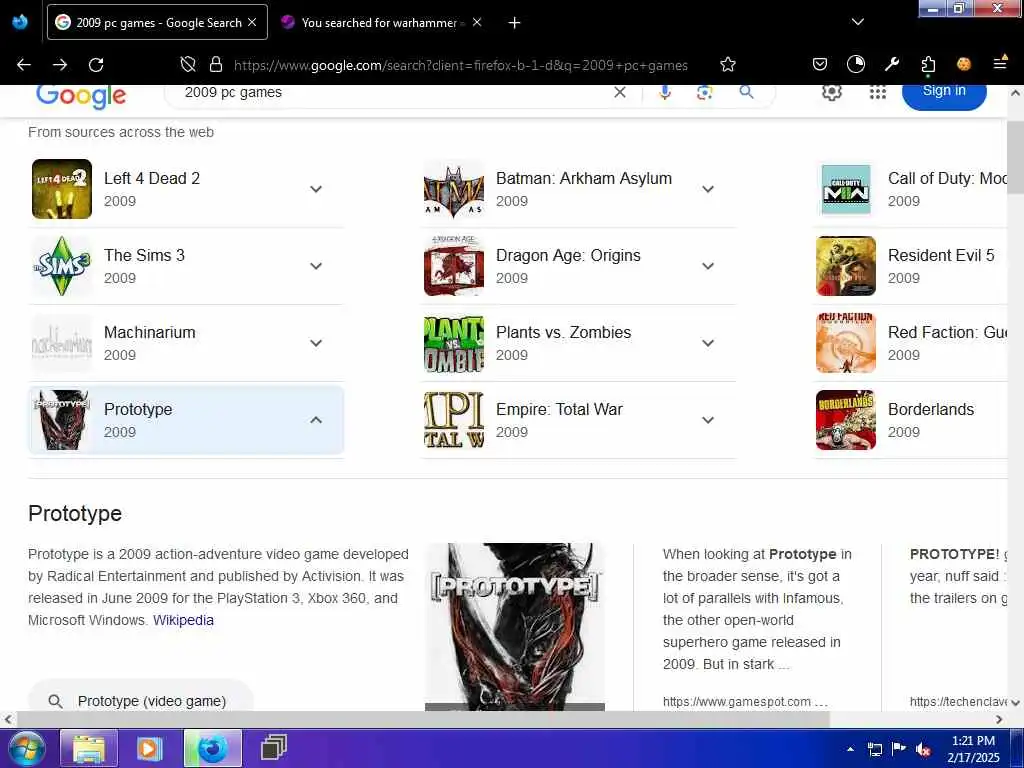Open a new browser tab
1024x768 pixels.
point(515,23)
